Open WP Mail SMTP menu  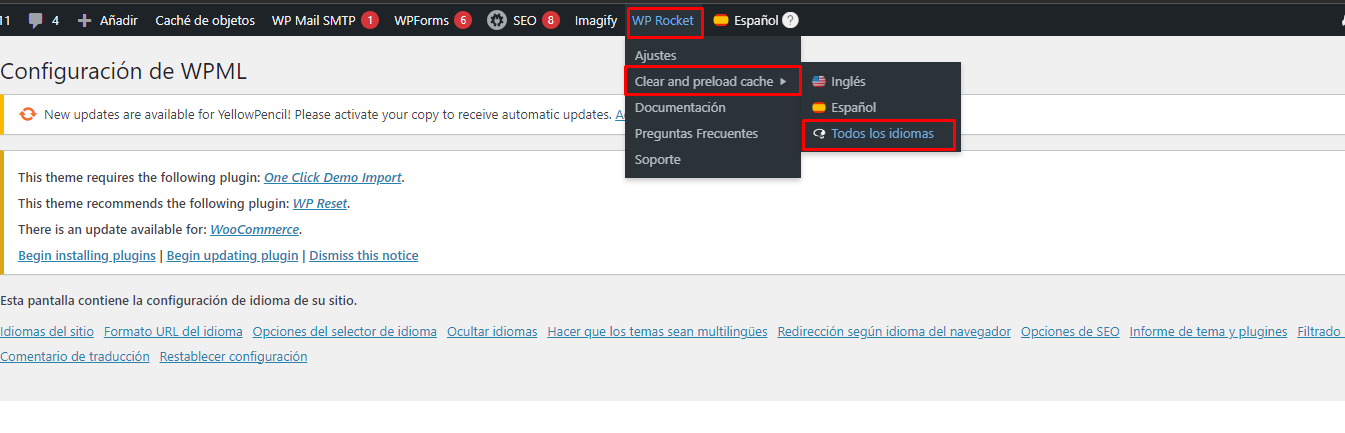[313, 20]
